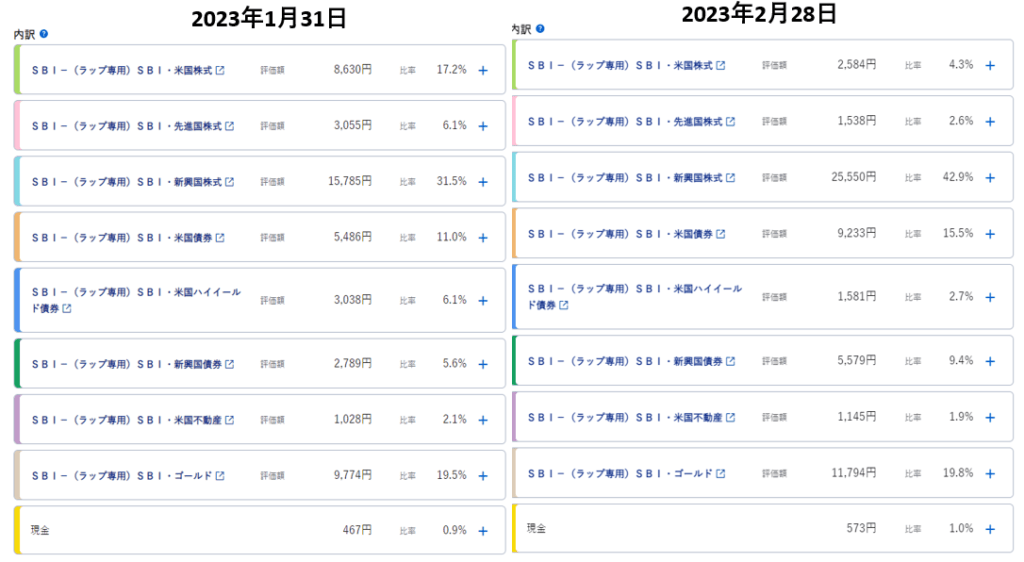Open external link icon for 米国ハイイールド債券 in the February list
This screenshot has height=562, width=1024.
click(x=564, y=305)
